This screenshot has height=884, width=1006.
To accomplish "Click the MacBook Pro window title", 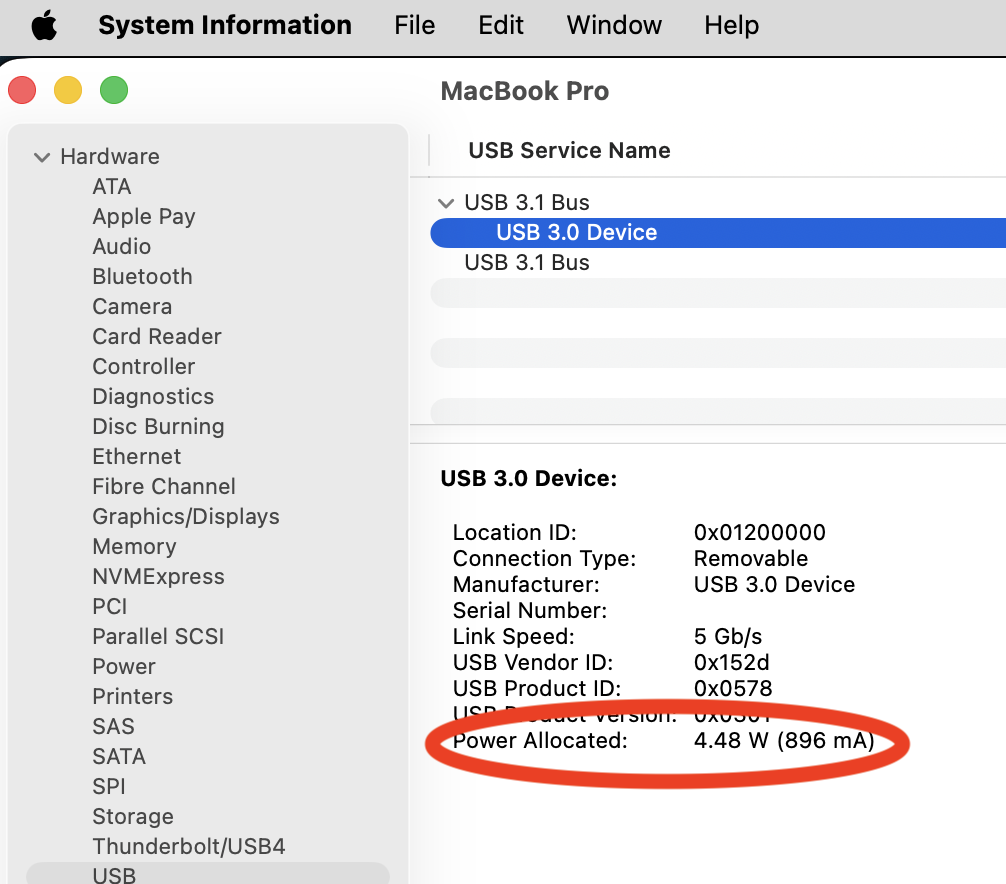I will click(525, 91).
